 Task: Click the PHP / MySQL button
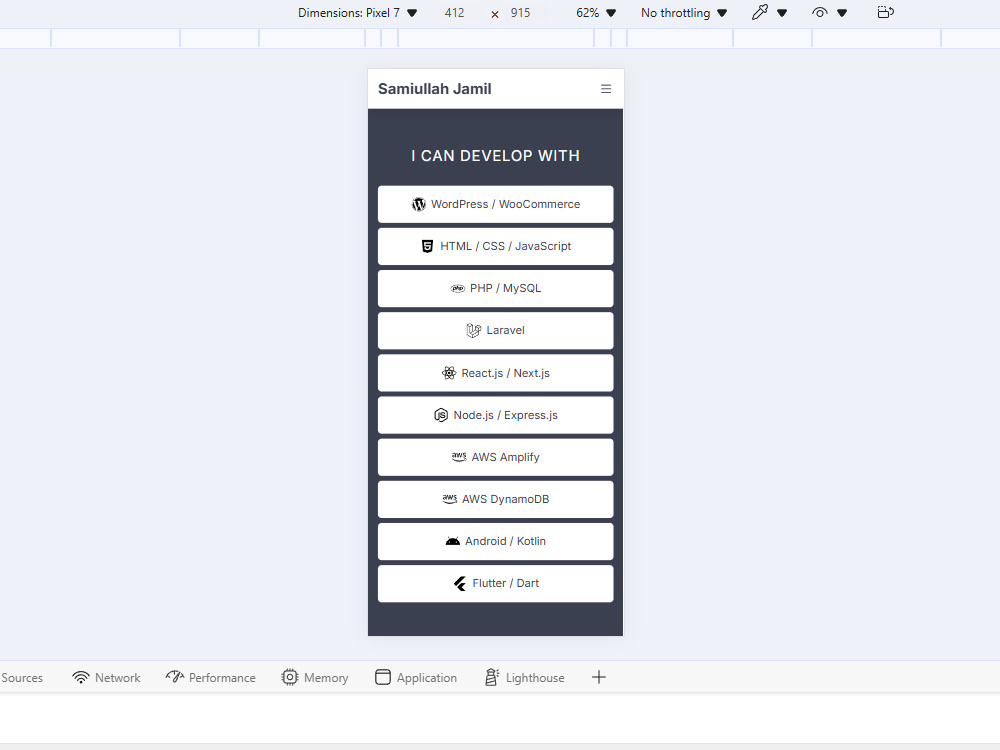(496, 288)
